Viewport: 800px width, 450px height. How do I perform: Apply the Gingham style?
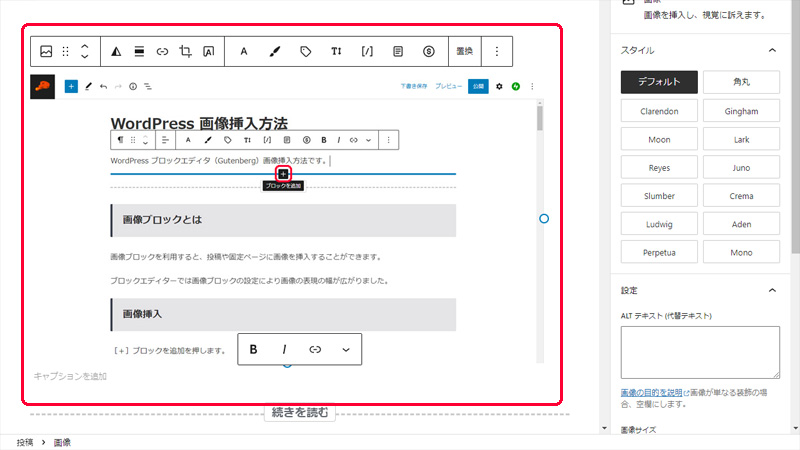pyautogui.click(x=741, y=111)
